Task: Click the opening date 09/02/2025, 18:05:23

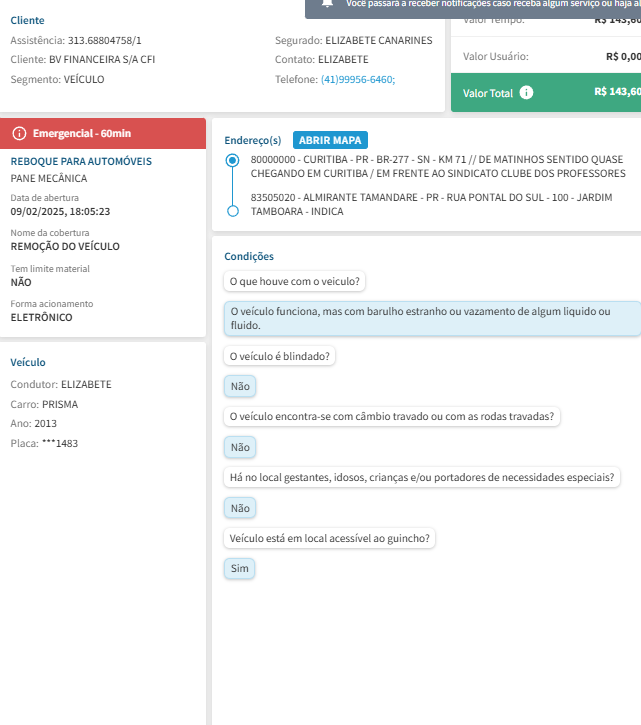Action: [x=61, y=212]
